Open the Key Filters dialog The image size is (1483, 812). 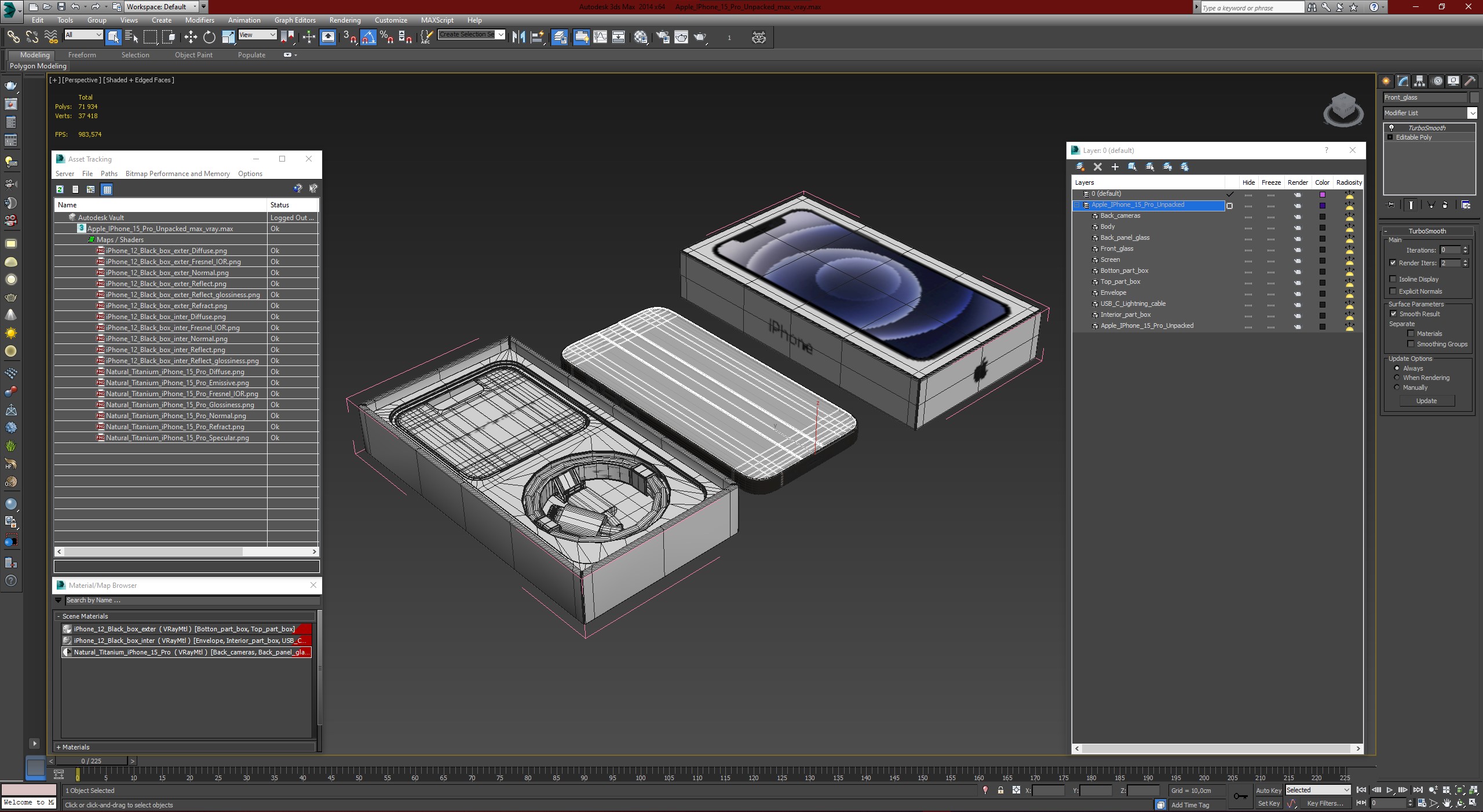[1325, 803]
